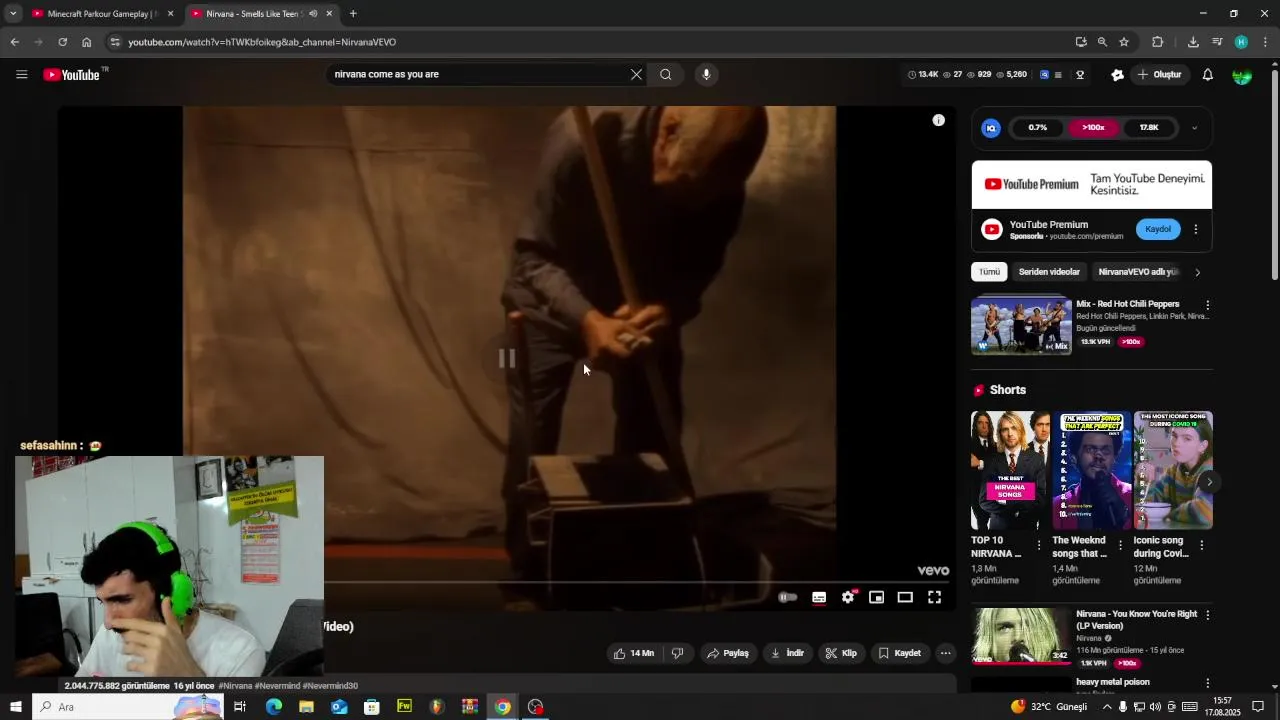The image size is (1280, 720).
Task: Open the extensions puzzle icon
Action: pos(1158,42)
